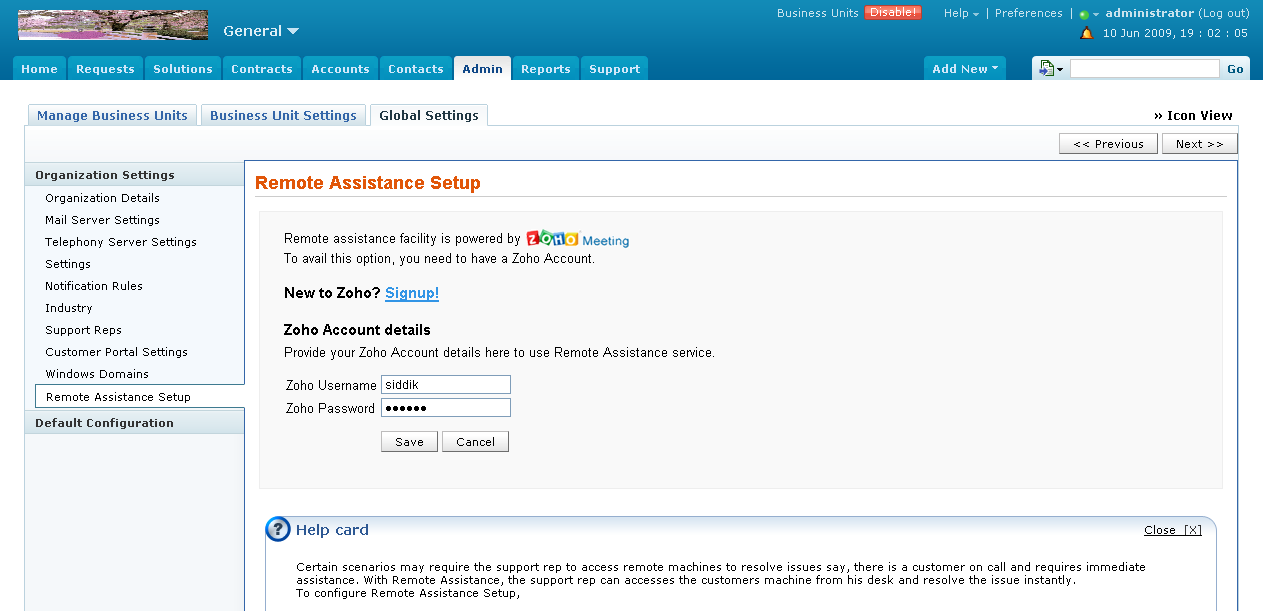Viewport: 1263px width, 611px height.
Task: Click the Zoho Username field
Action: pyautogui.click(x=446, y=385)
